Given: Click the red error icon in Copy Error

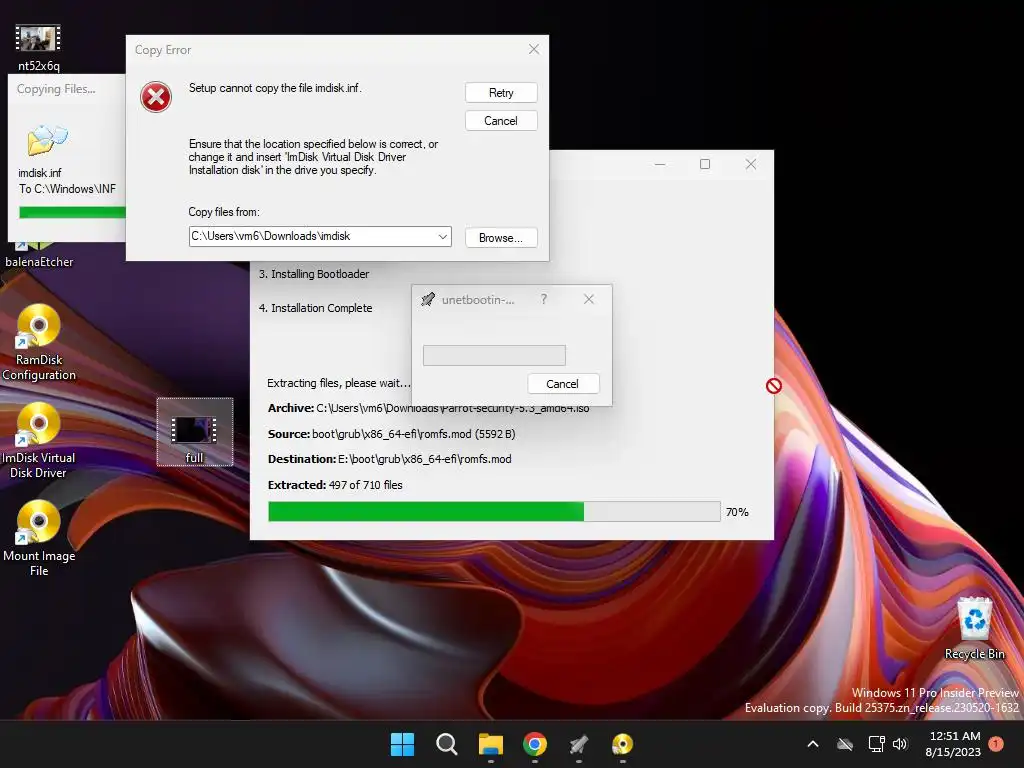Looking at the screenshot, I should 155,97.
